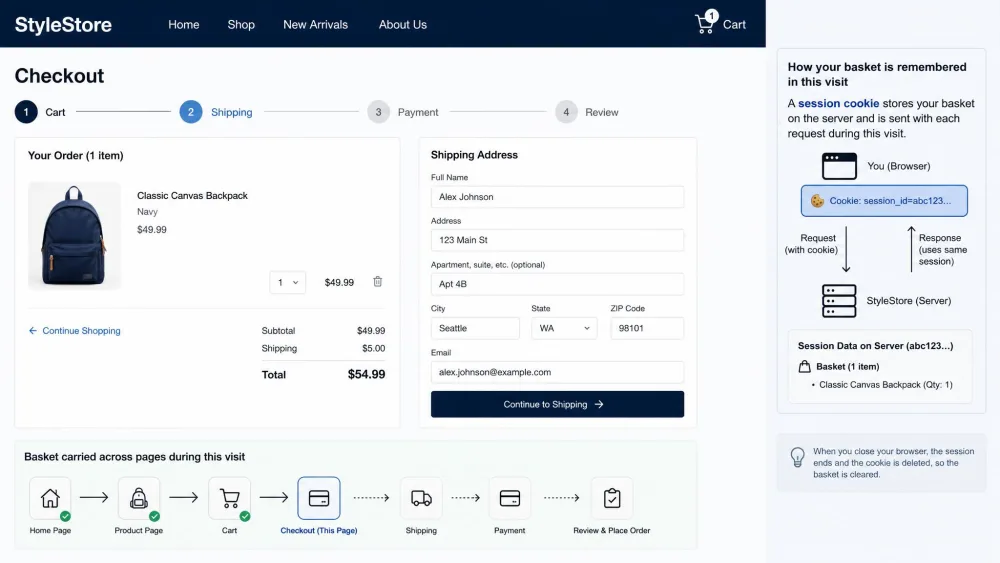Click the Cart label in header
The image size is (1000, 563).
click(x=734, y=24)
